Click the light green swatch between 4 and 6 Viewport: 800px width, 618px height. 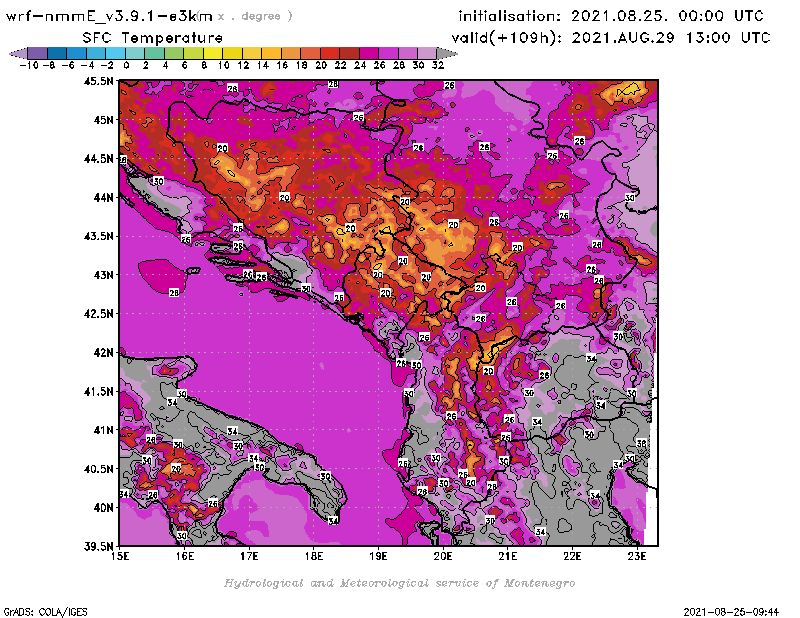(x=173, y=53)
